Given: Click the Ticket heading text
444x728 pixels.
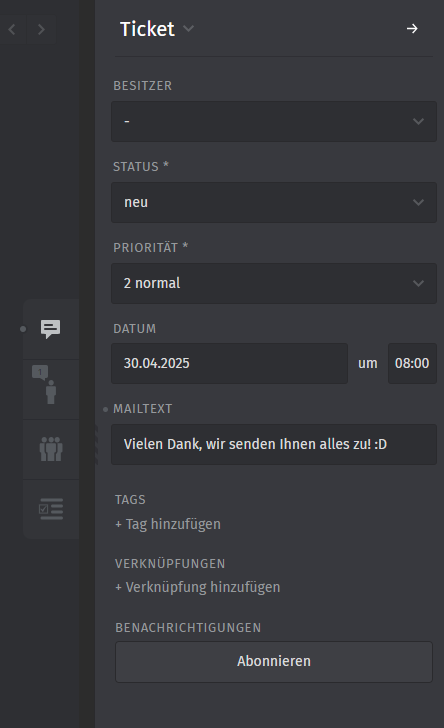Looking at the screenshot, I should pos(147,29).
